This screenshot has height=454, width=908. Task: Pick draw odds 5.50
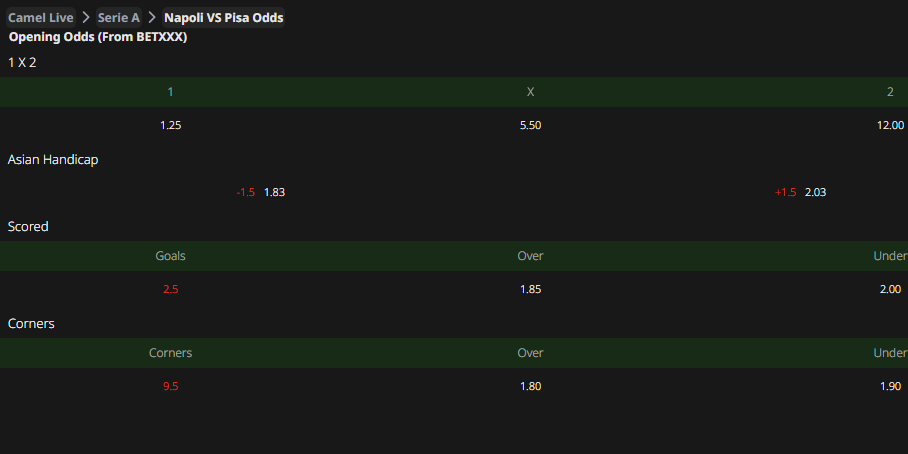(x=530, y=125)
